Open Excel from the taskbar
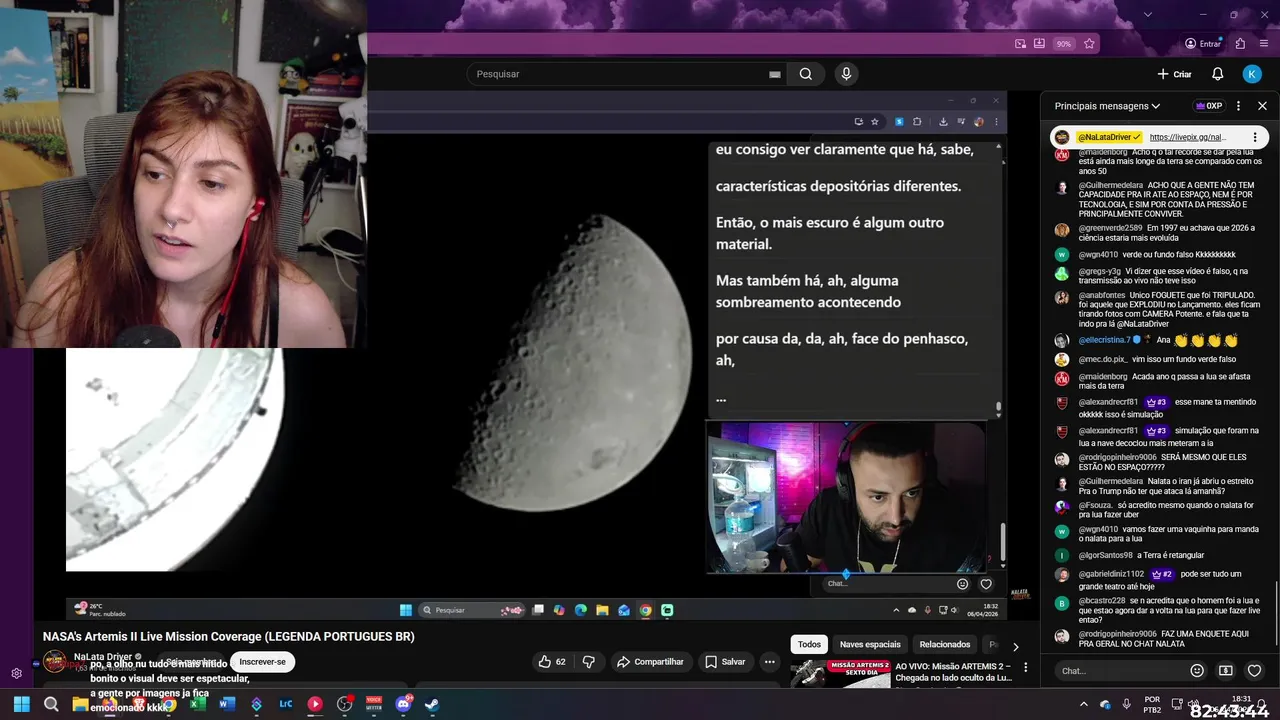The height and width of the screenshot is (720, 1280). coord(198,704)
